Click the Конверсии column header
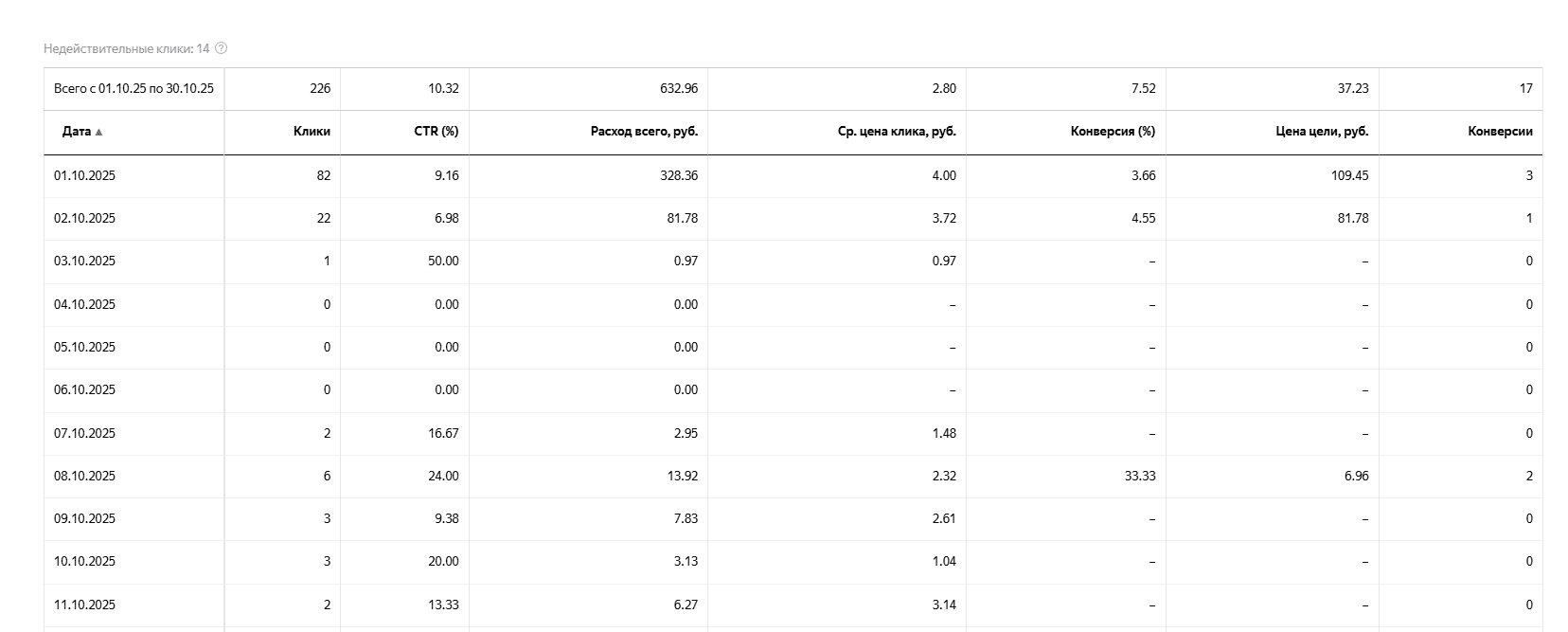The height and width of the screenshot is (632, 1568). [x=1500, y=132]
